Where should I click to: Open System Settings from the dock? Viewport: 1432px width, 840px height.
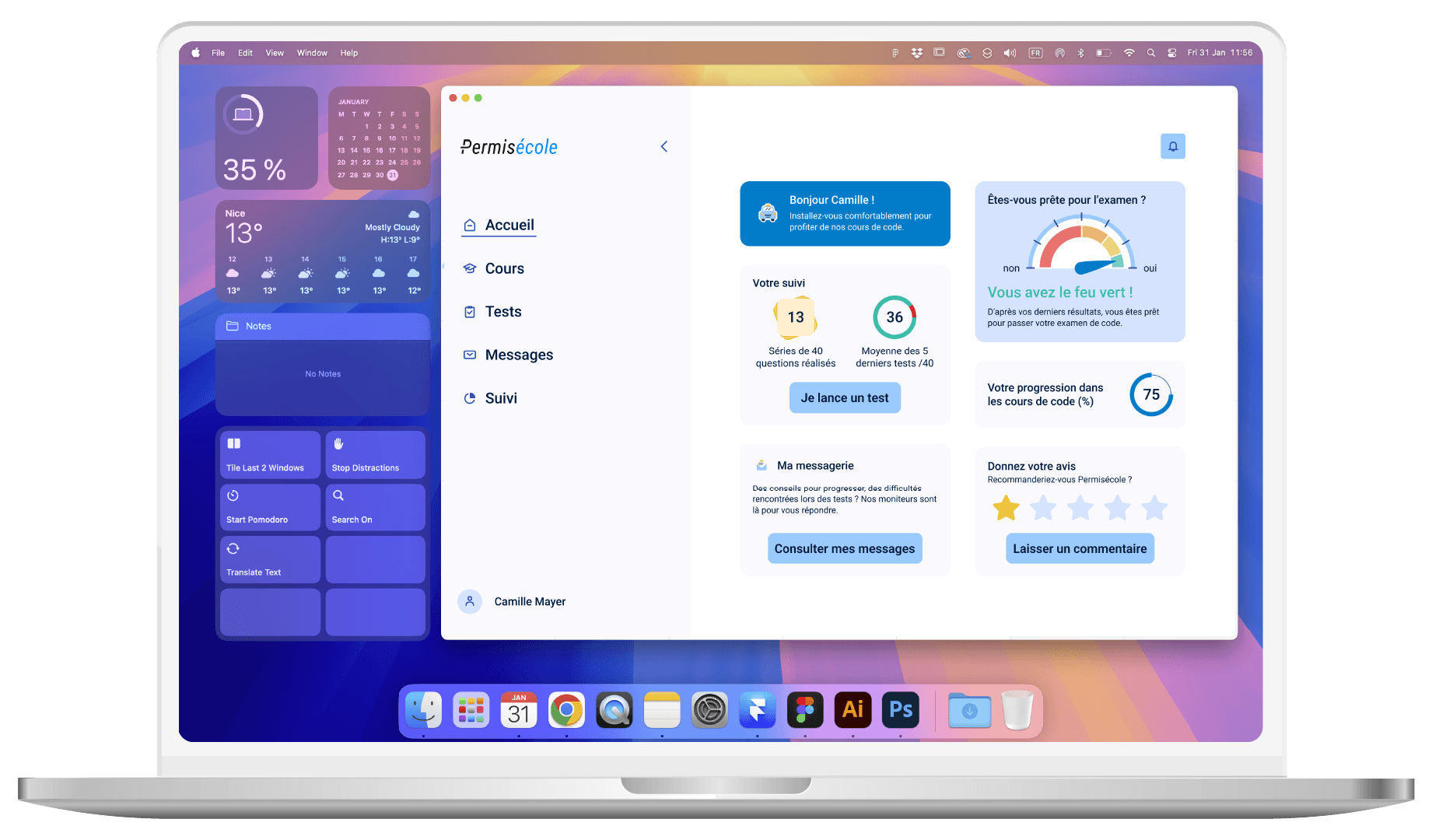tap(709, 709)
